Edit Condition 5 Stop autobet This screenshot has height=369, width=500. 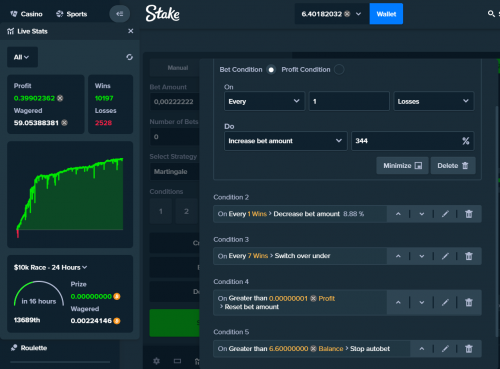click(x=445, y=349)
